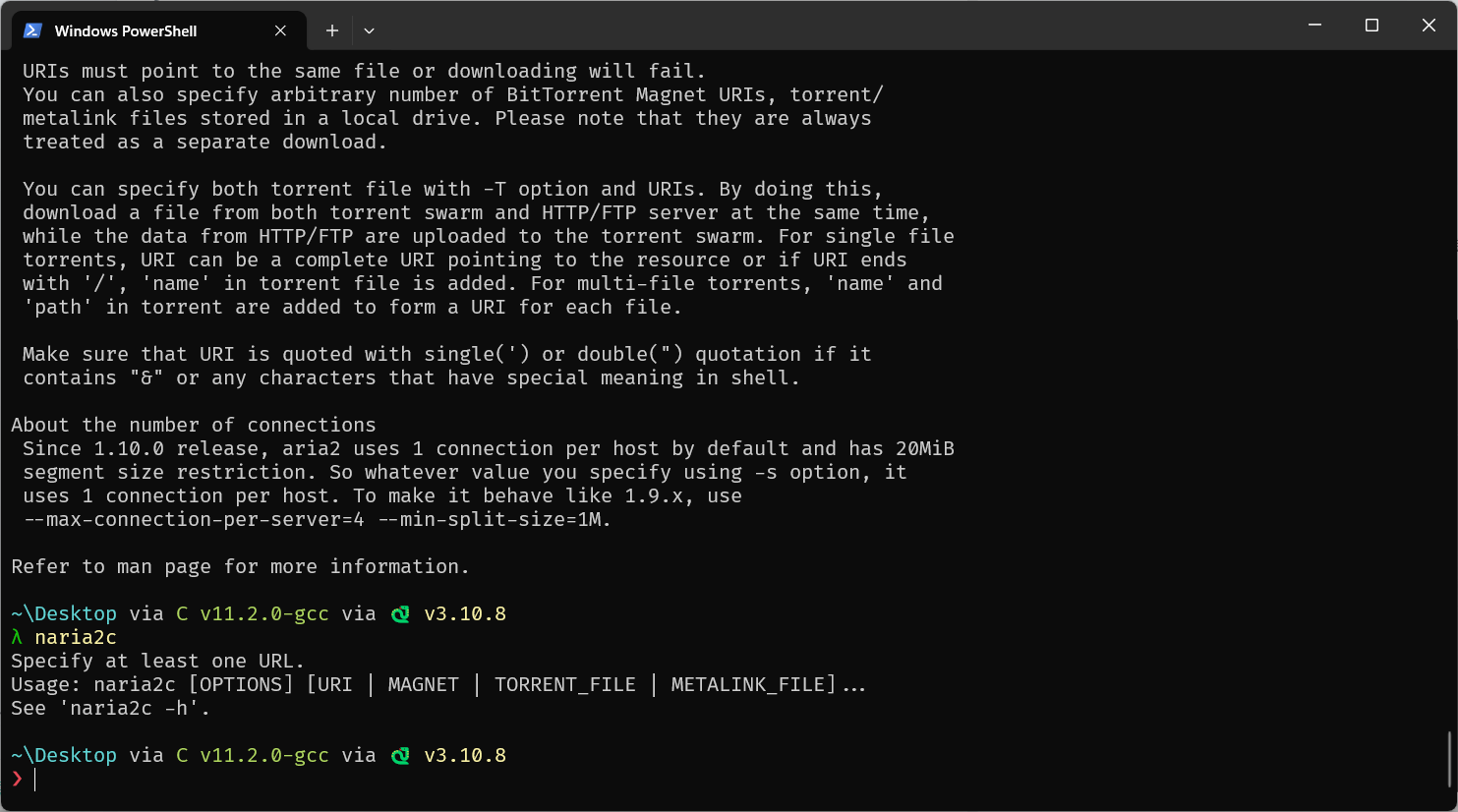1458x812 pixels.
Task: Close the terminal window
Action: tap(1429, 26)
